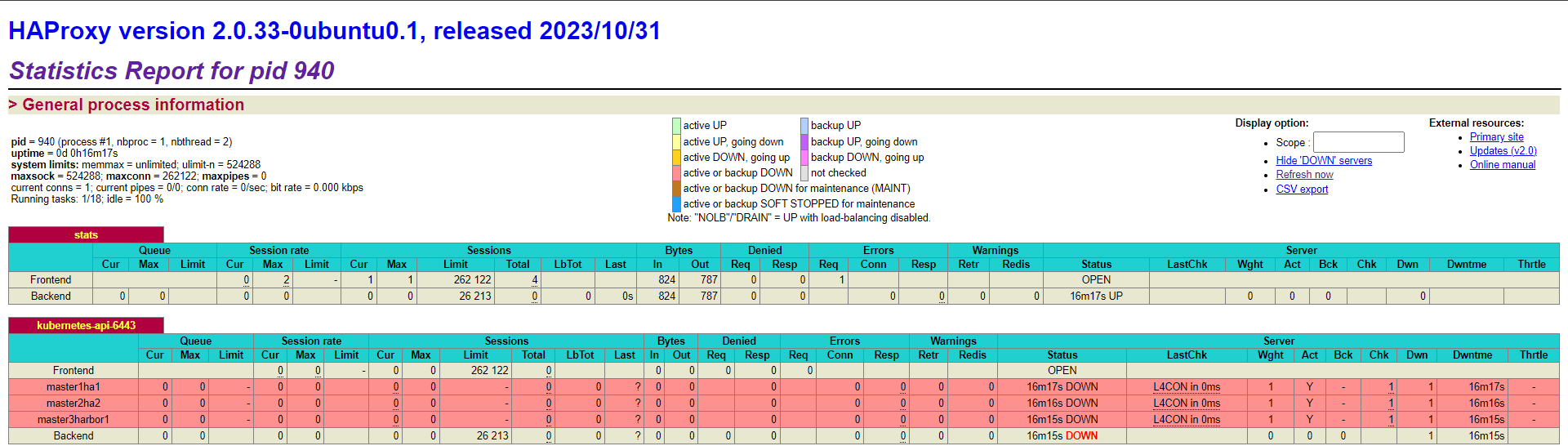Click the master1ha1 'L4CON in 0ms' check
The height and width of the screenshot is (446, 1568).
pos(1187,387)
